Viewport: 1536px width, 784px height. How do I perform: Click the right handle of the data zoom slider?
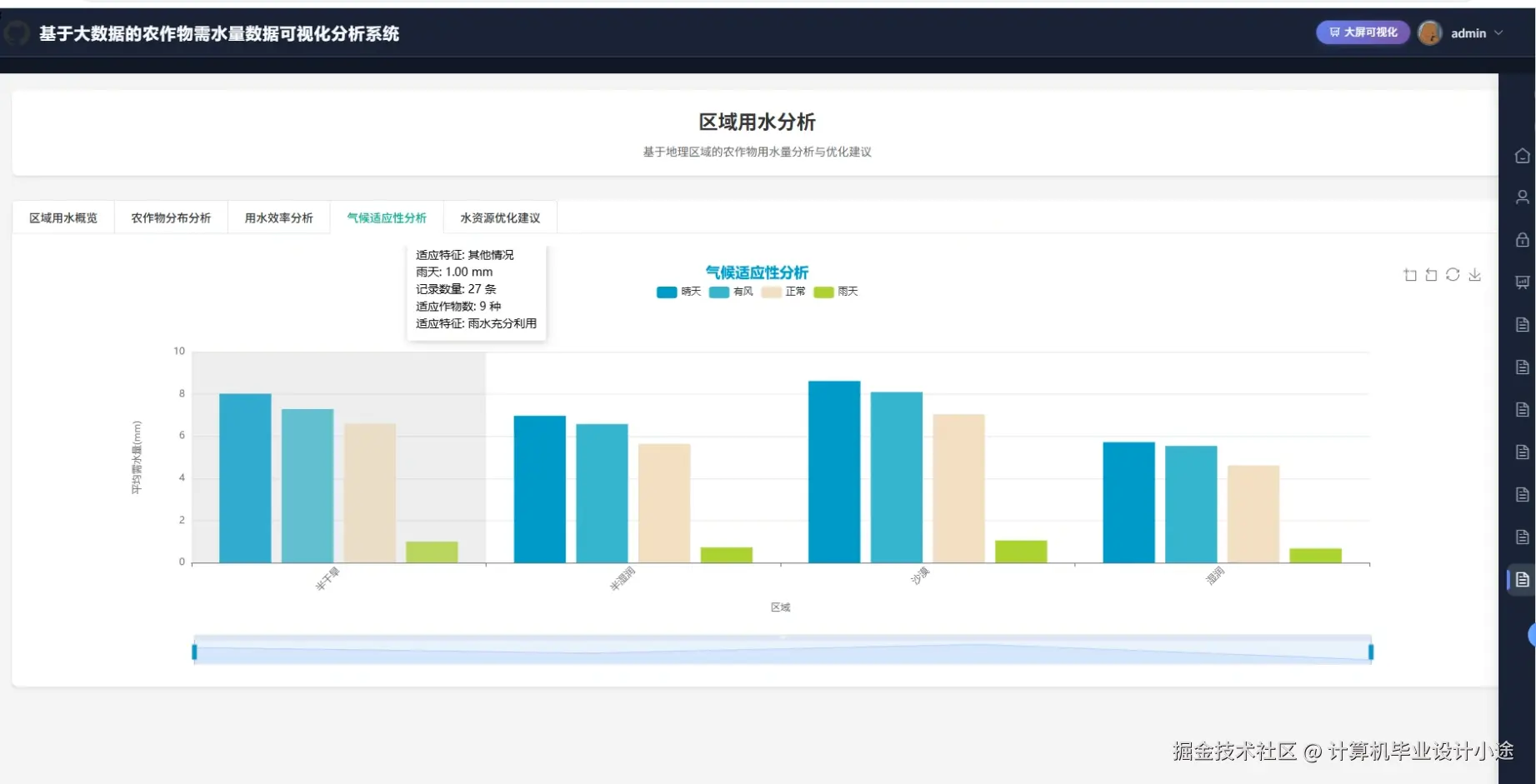tap(1371, 652)
